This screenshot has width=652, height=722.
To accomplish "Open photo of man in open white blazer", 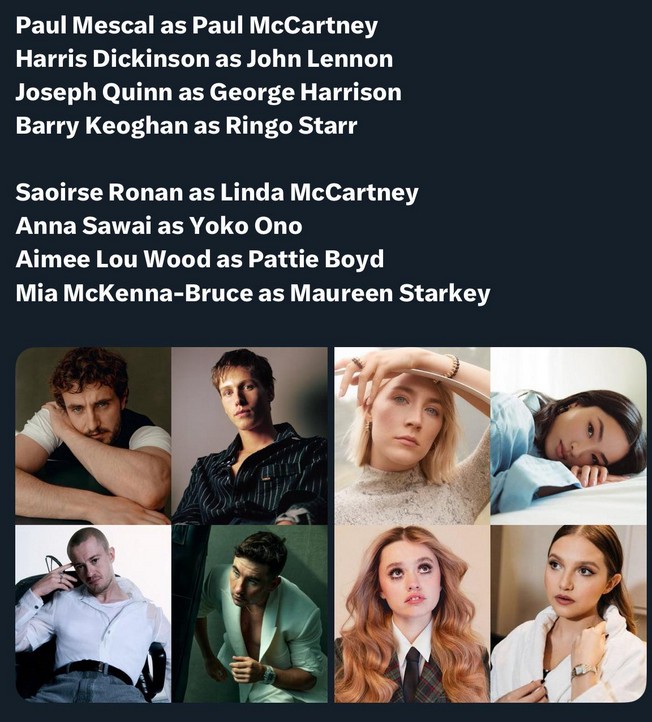I will 250,614.
